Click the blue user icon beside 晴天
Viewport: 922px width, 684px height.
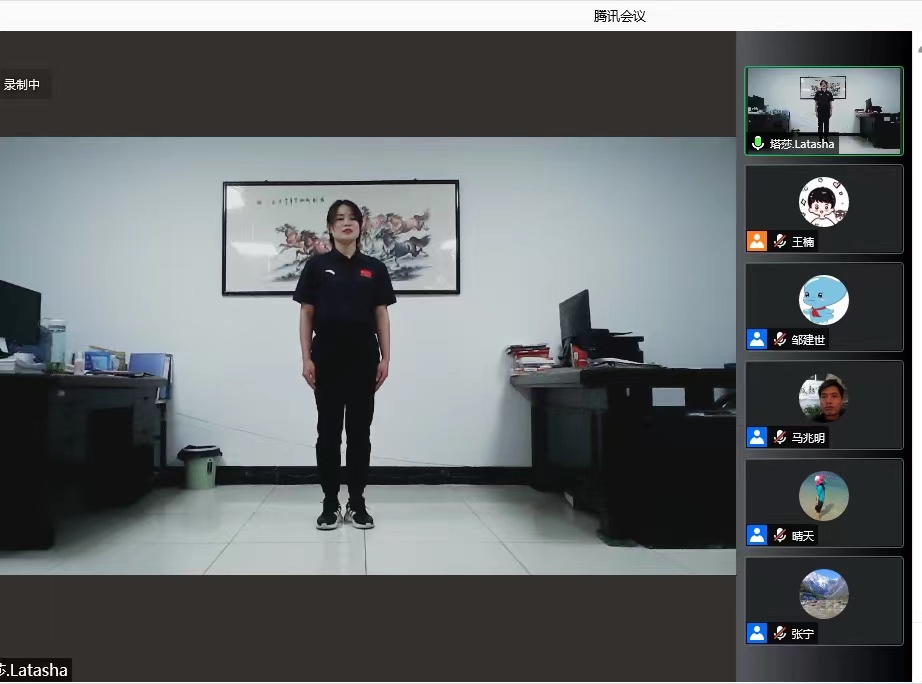[x=757, y=535]
